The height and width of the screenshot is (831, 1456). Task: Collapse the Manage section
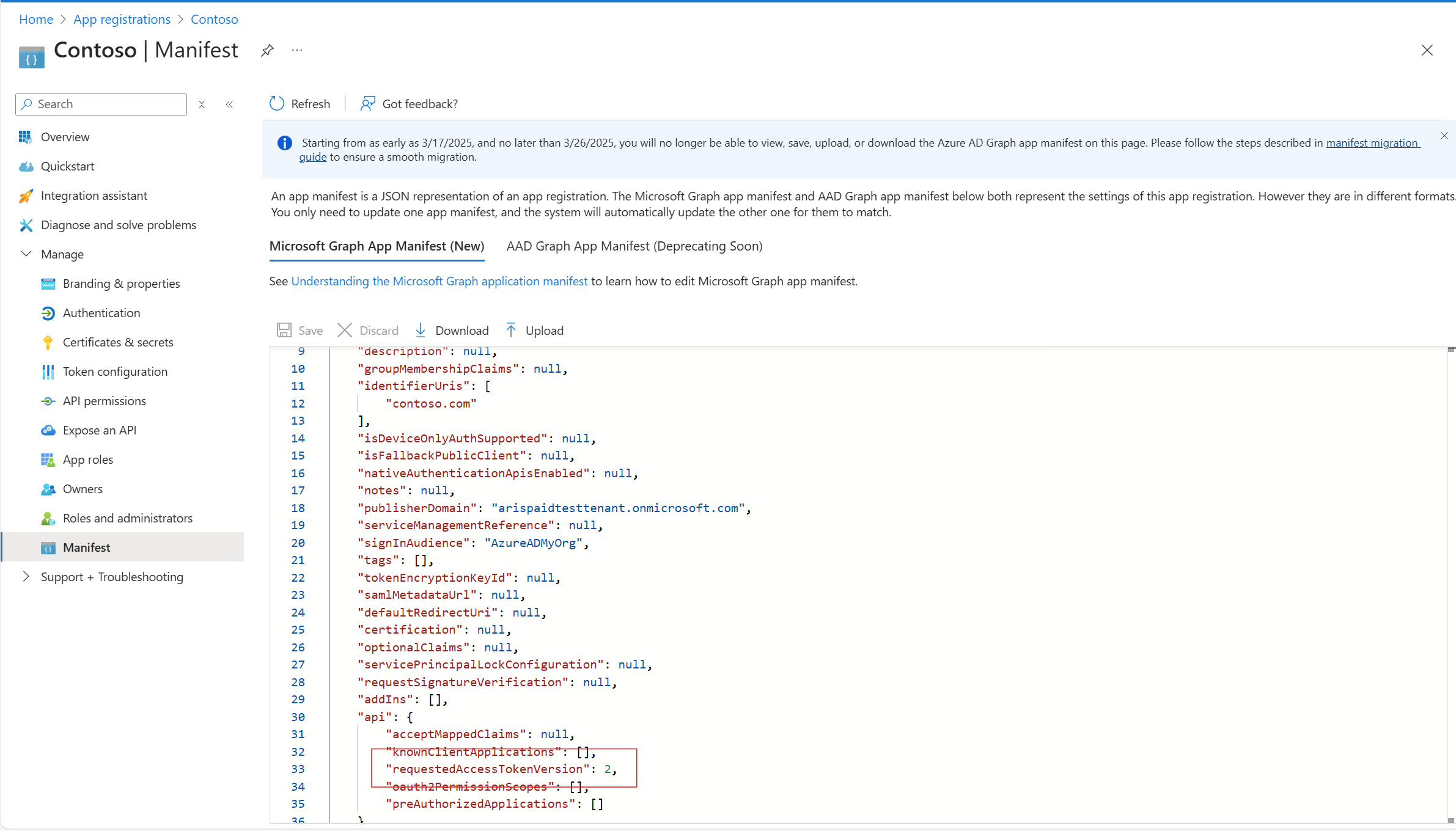[x=26, y=254]
